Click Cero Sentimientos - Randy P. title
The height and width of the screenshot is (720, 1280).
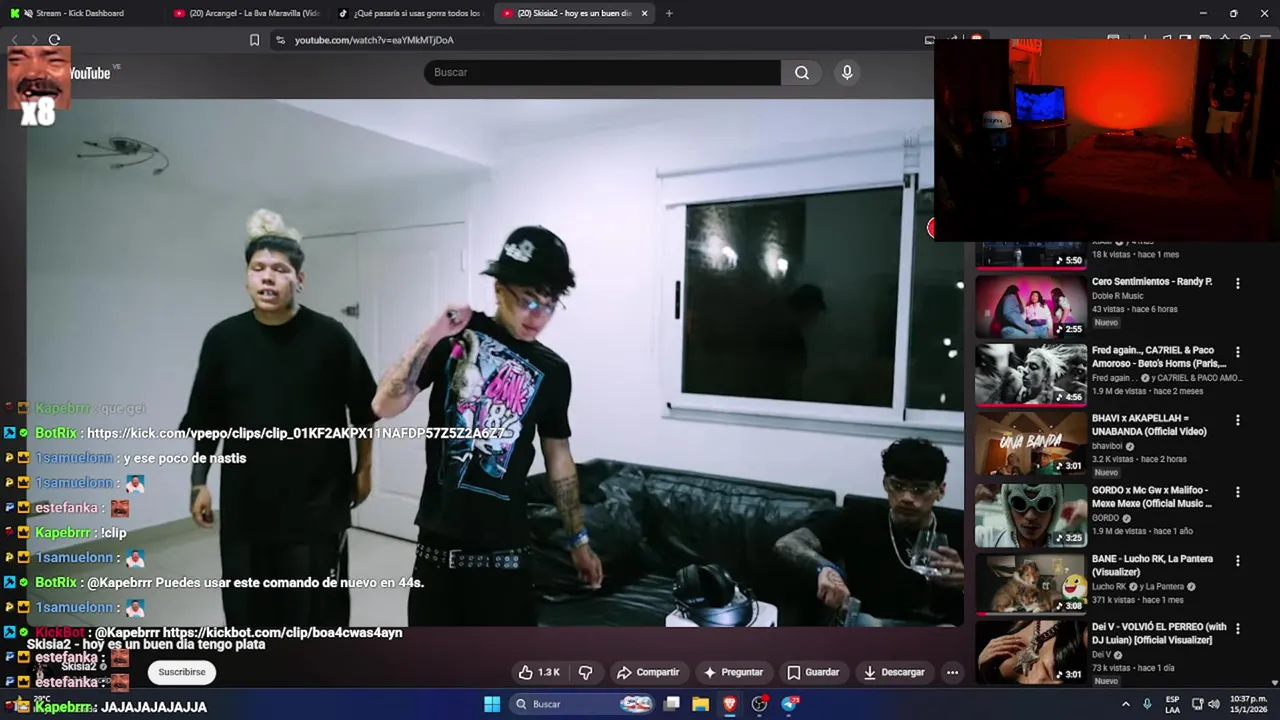coord(1152,282)
